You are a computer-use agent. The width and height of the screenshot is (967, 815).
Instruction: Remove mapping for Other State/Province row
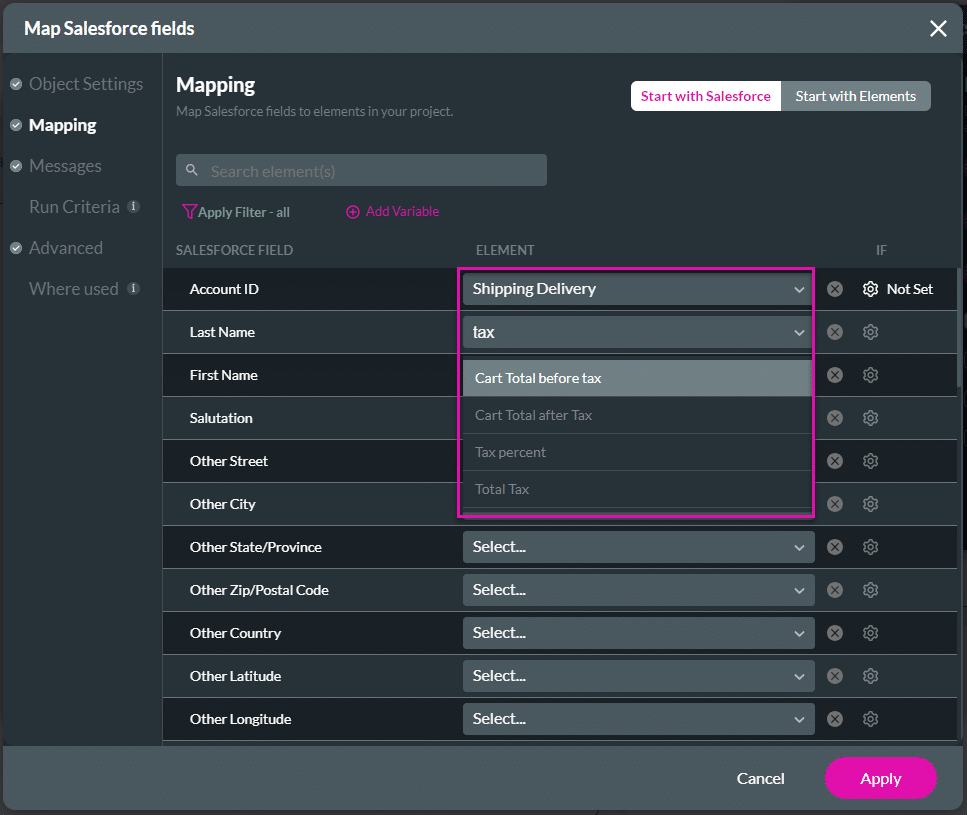point(835,547)
